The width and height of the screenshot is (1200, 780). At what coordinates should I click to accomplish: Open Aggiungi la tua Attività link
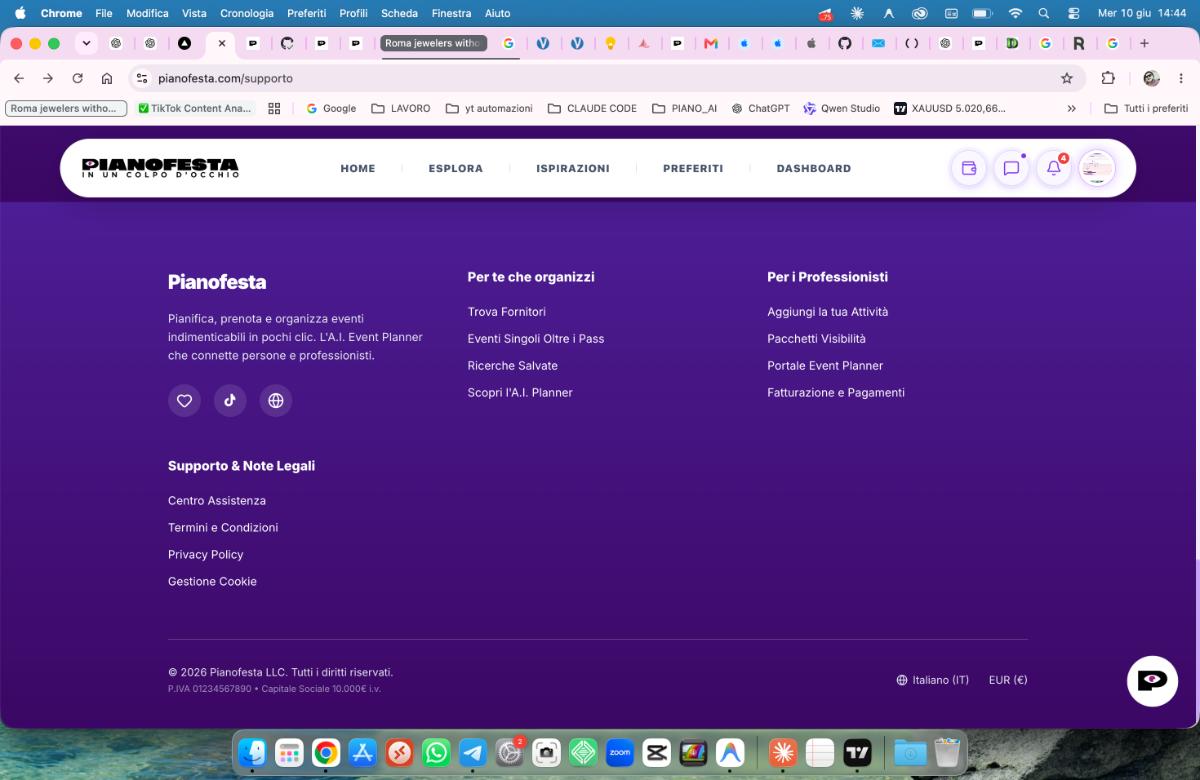(x=828, y=312)
